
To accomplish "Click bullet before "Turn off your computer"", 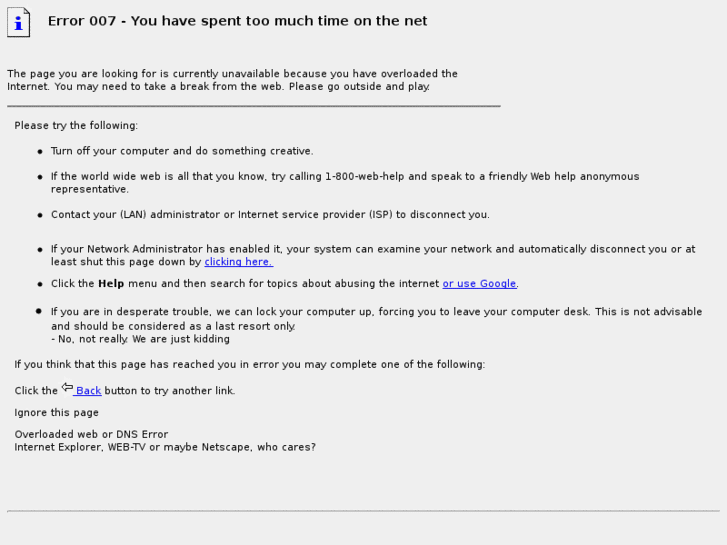I will click(x=40, y=152).
